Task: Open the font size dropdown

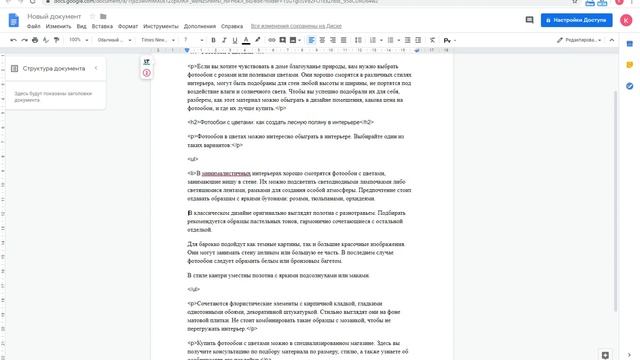Action: pos(193,40)
